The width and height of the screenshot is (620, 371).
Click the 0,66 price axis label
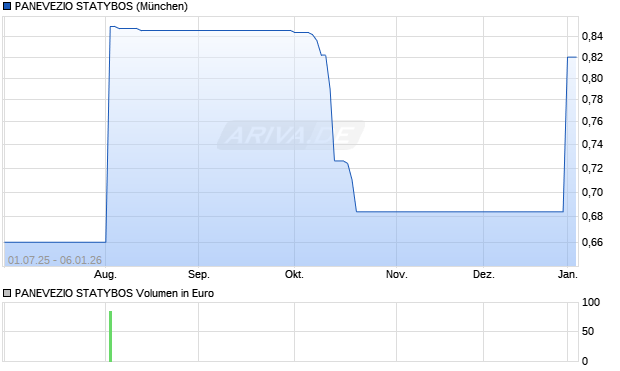[x=592, y=242]
